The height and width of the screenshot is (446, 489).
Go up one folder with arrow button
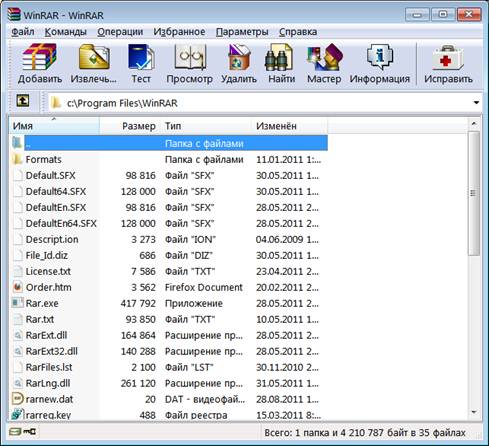pyautogui.click(x=23, y=101)
